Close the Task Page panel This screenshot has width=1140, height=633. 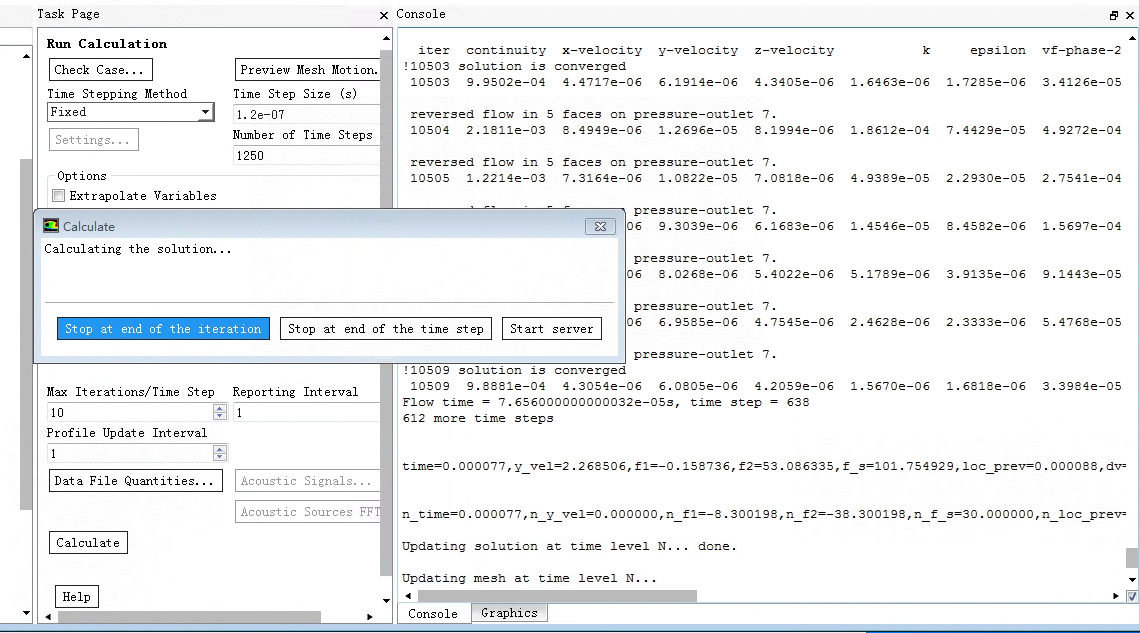[384, 15]
